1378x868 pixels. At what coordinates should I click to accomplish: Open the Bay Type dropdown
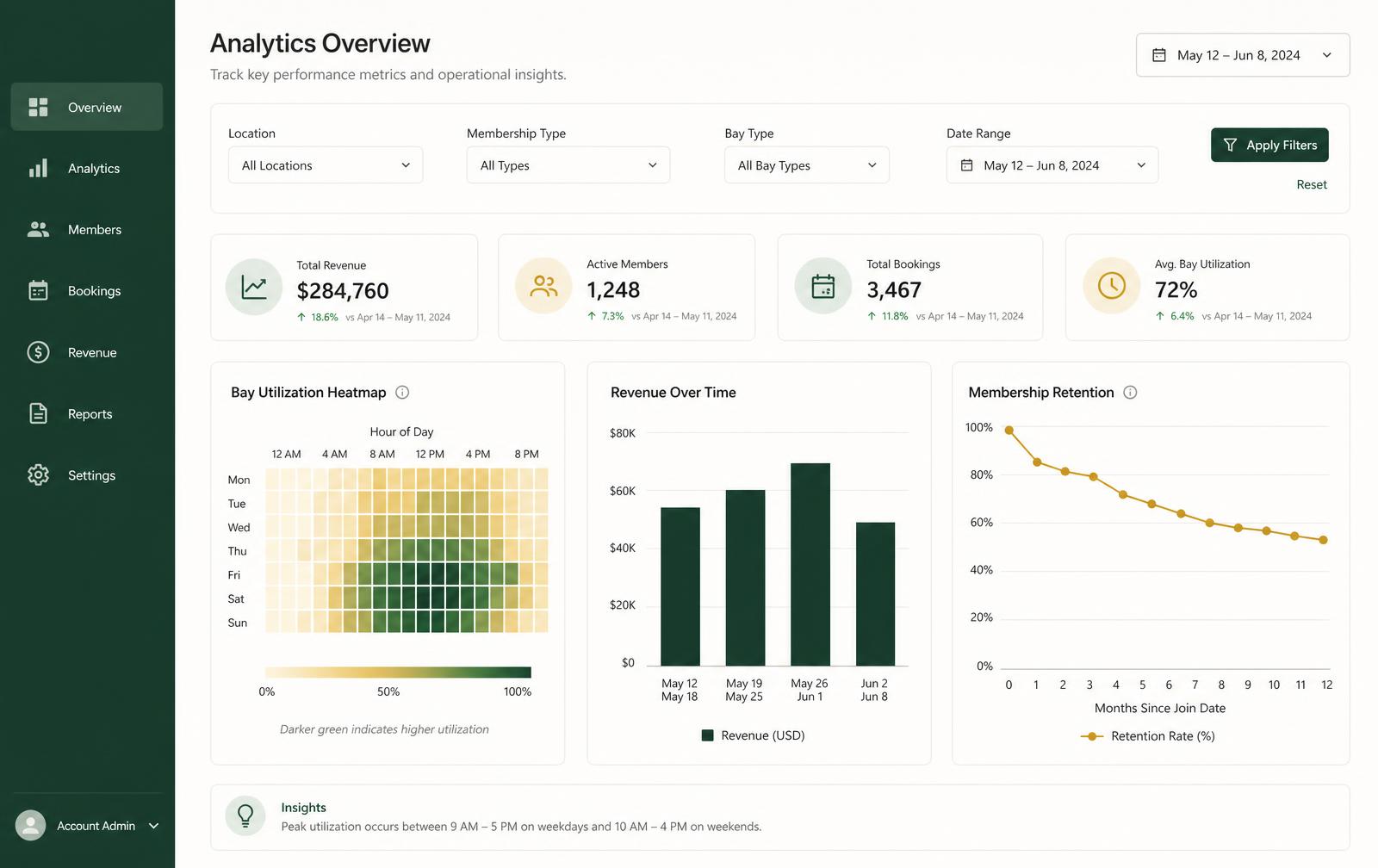807,165
